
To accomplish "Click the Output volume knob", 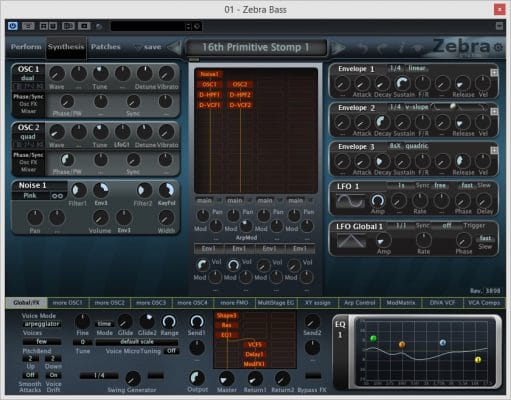I will tap(197, 378).
